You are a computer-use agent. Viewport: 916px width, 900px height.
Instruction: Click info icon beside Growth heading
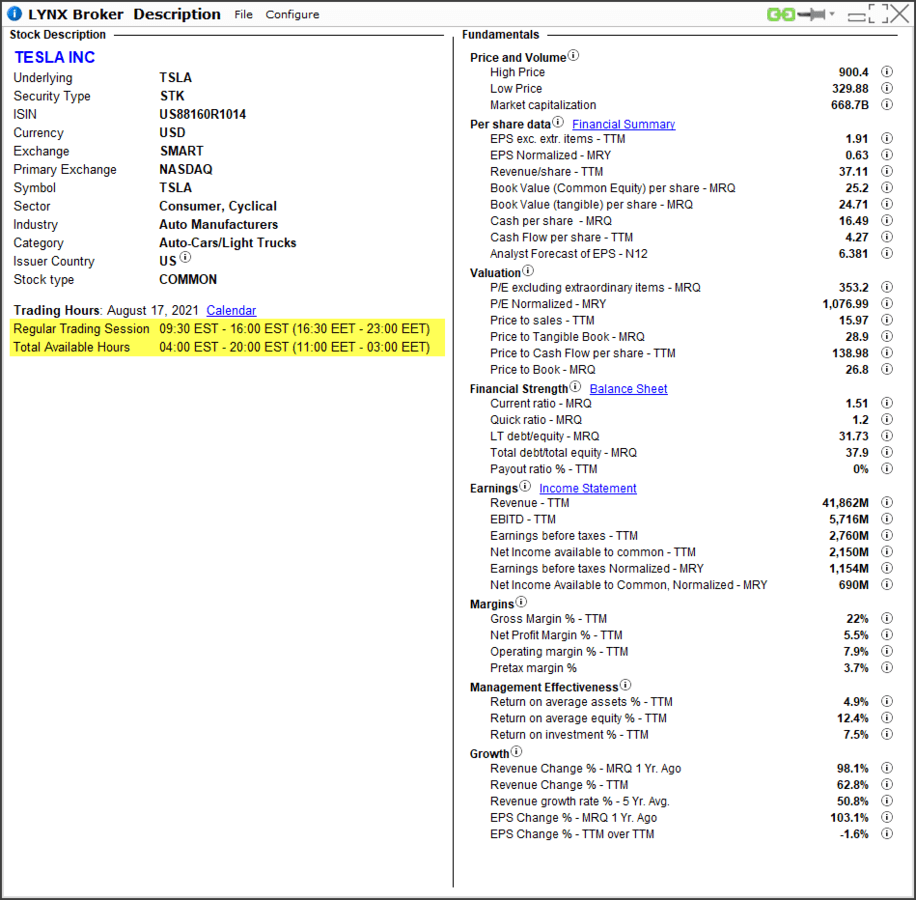pos(517,752)
